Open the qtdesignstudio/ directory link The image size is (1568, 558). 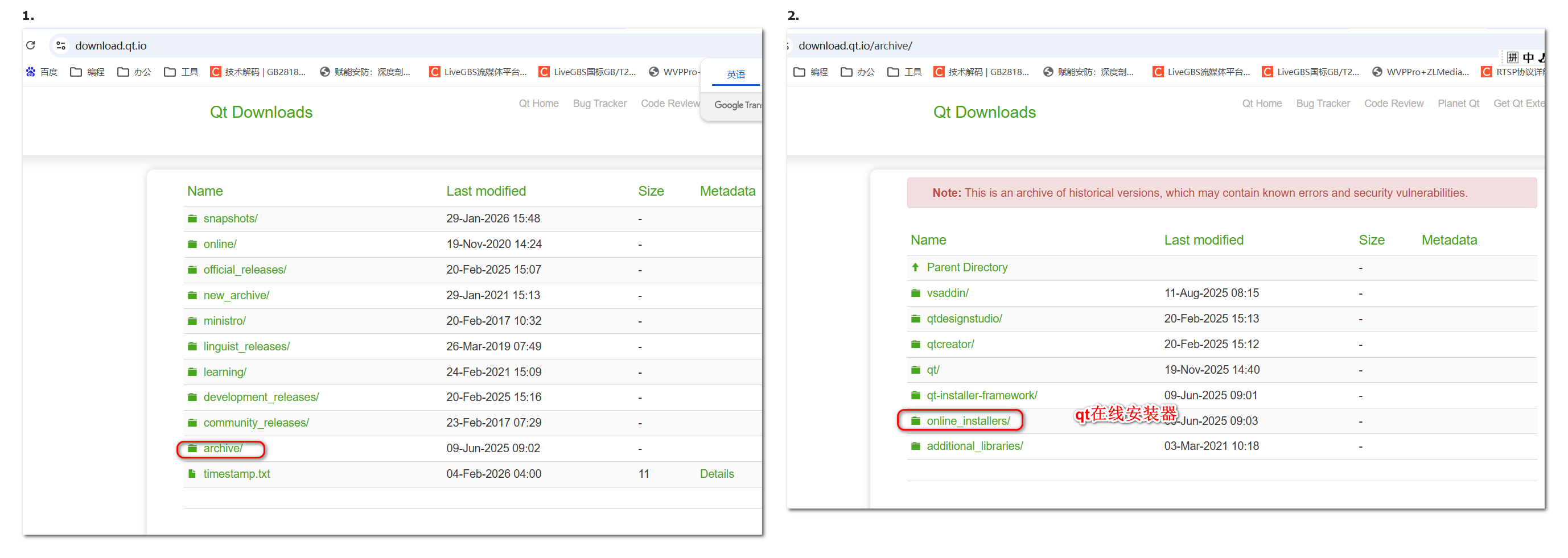pos(964,319)
